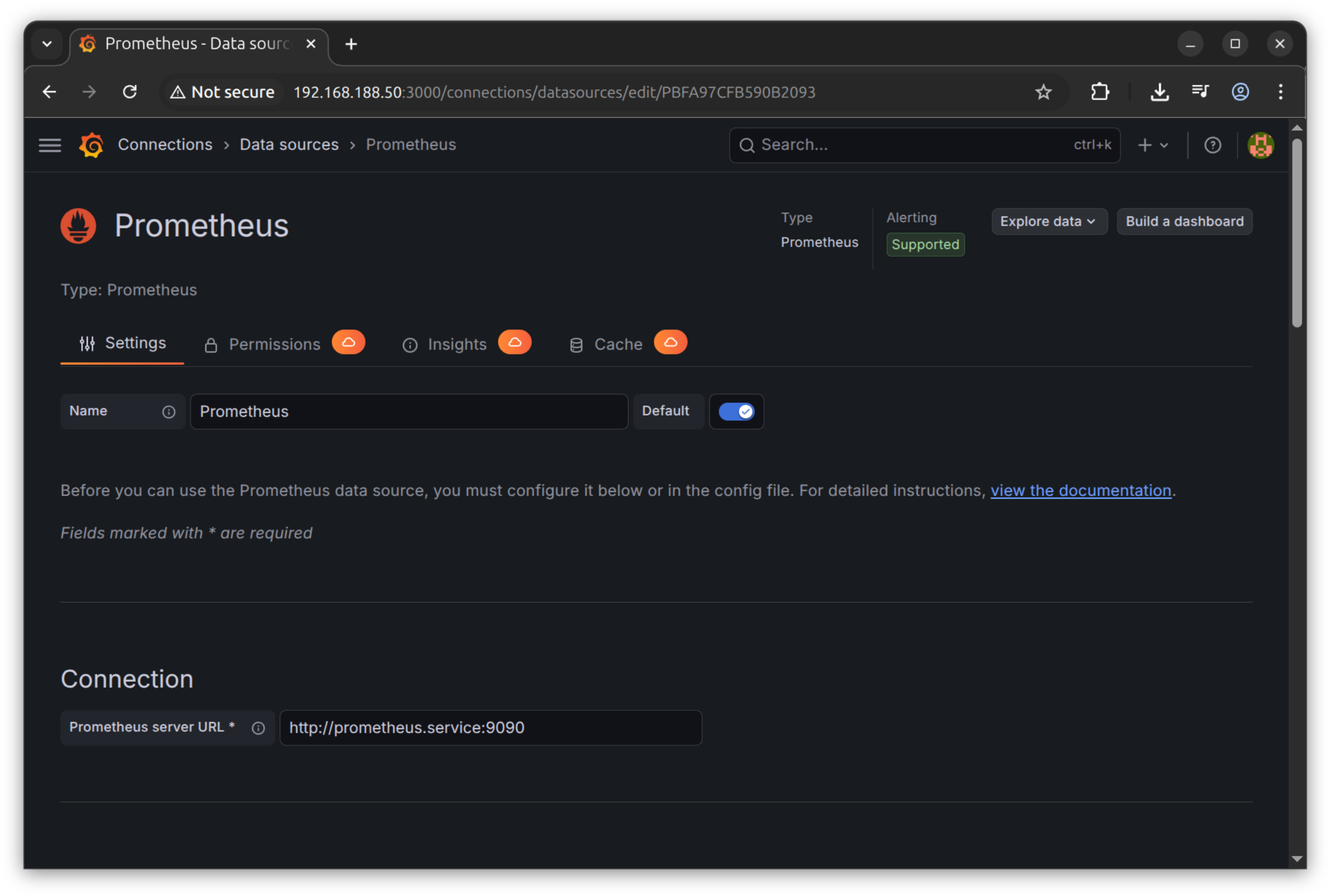1330x896 pixels.
Task: Expand the Explore data dropdown
Action: coord(1049,221)
